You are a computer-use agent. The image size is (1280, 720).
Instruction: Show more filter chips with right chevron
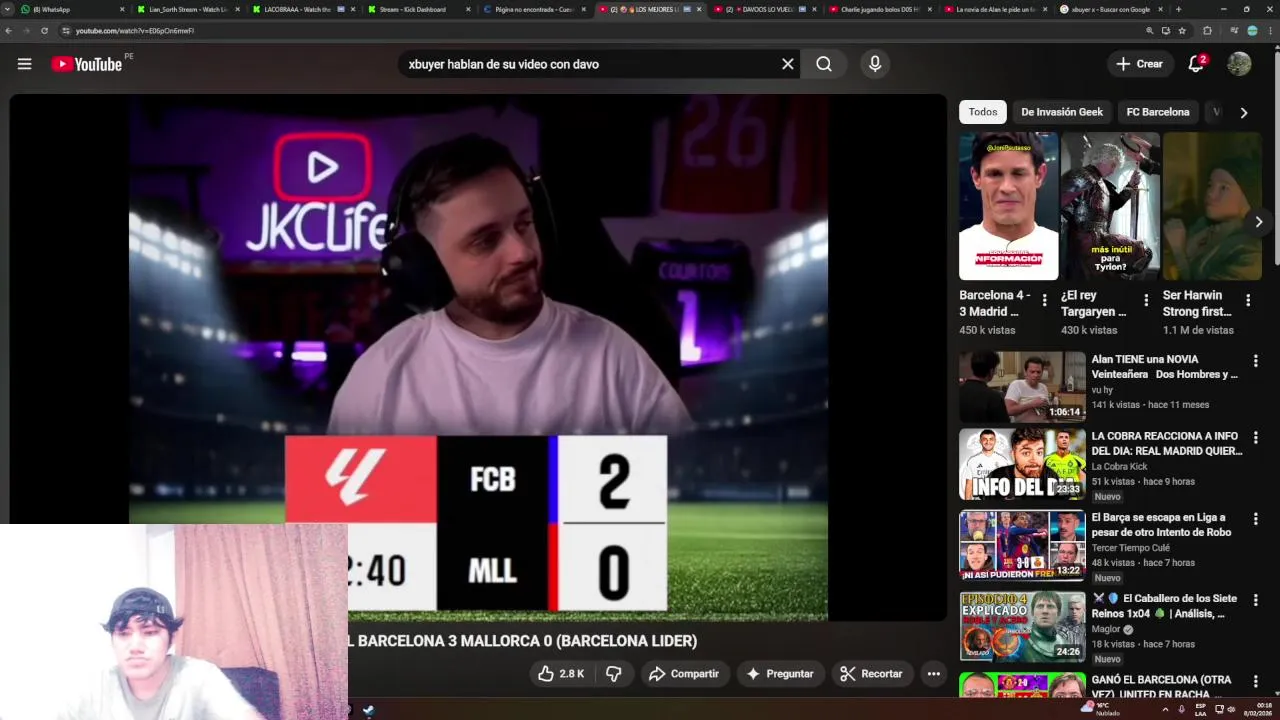pos(1243,112)
